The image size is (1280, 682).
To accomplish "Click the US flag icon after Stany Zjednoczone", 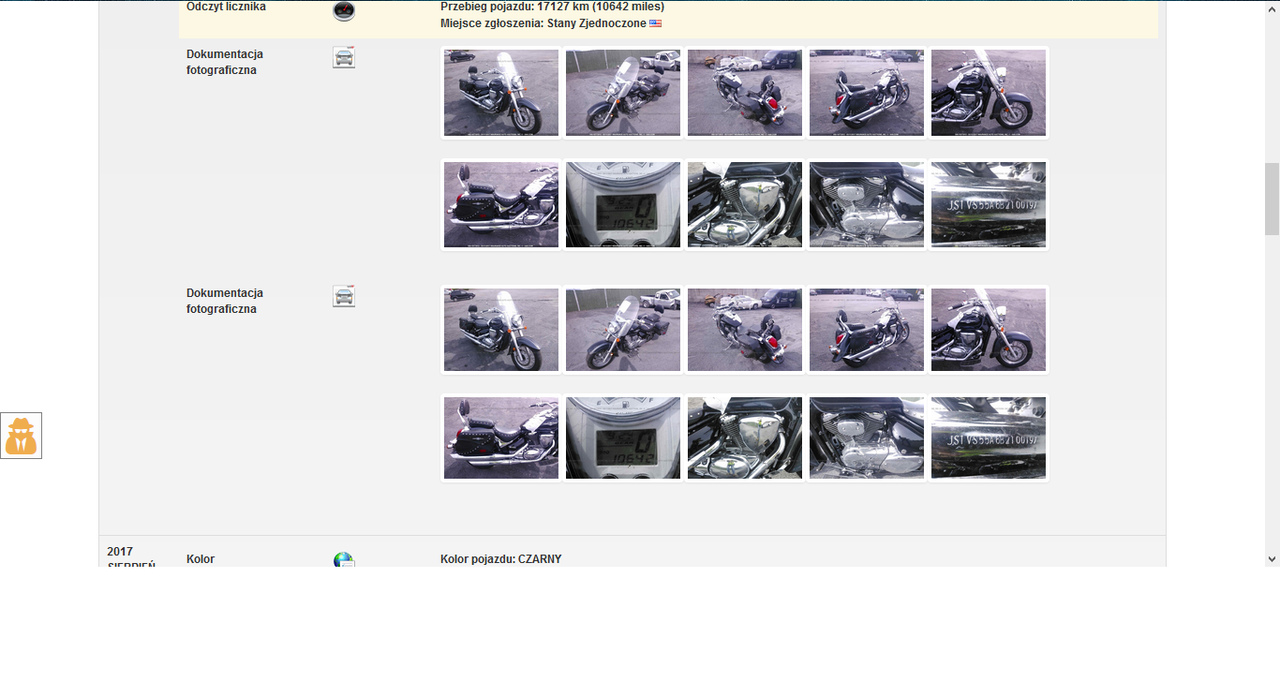I will [x=655, y=23].
